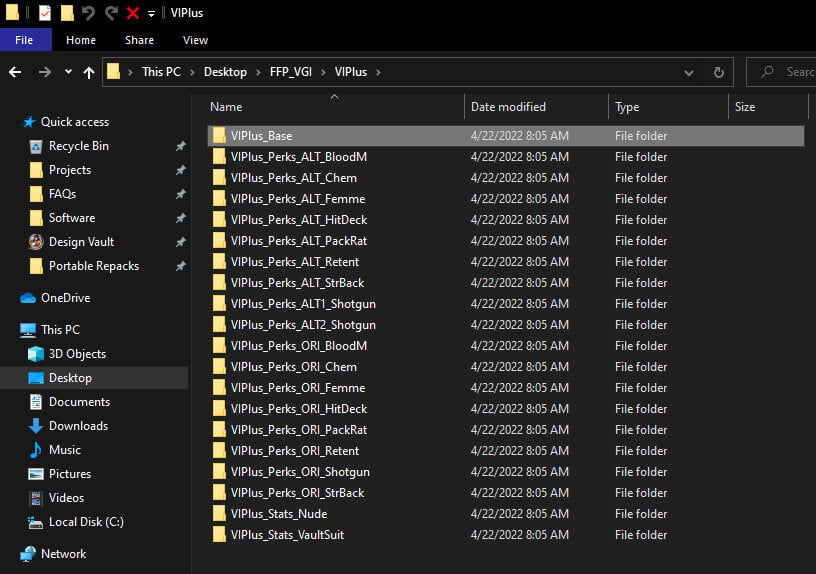Image resolution: width=816 pixels, height=574 pixels.
Task: Select folder VIPlus_Perks_ALT_BloodM
Action: tap(299, 157)
